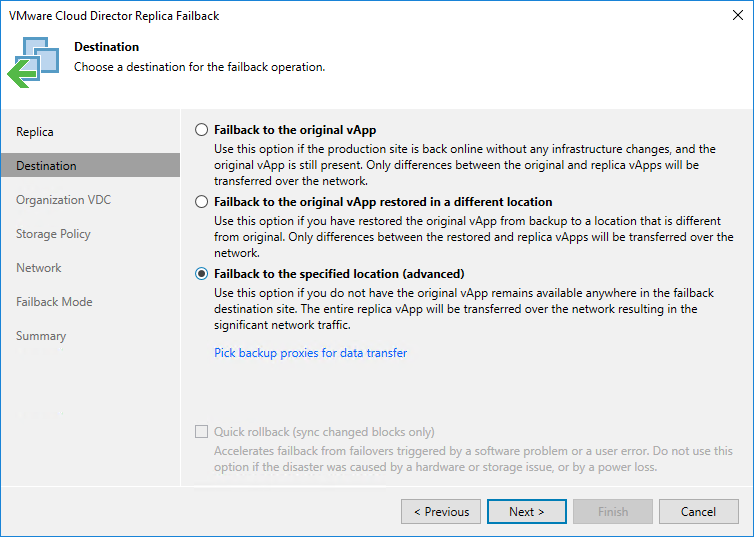Select Failback to the original vApp
The height and width of the screenshot is (537, 754).
click(x=201, y=130)
